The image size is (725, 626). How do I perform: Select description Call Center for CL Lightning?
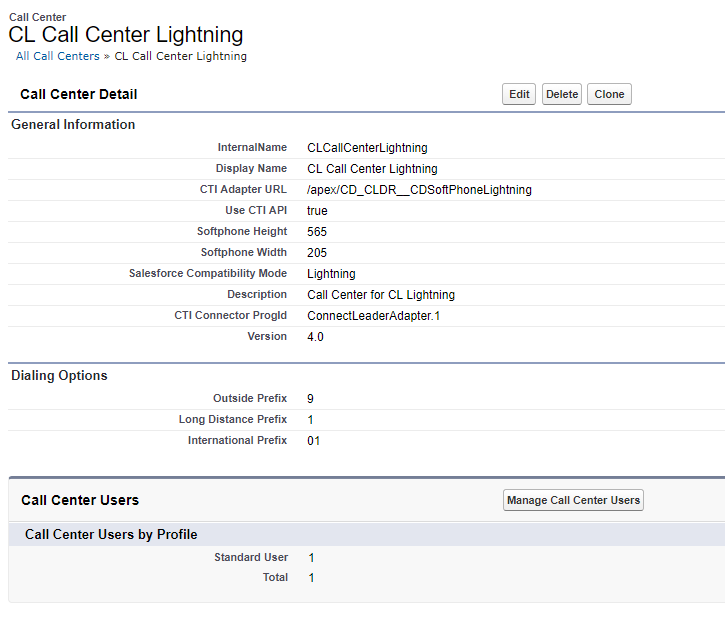click(x=381, y=295)
